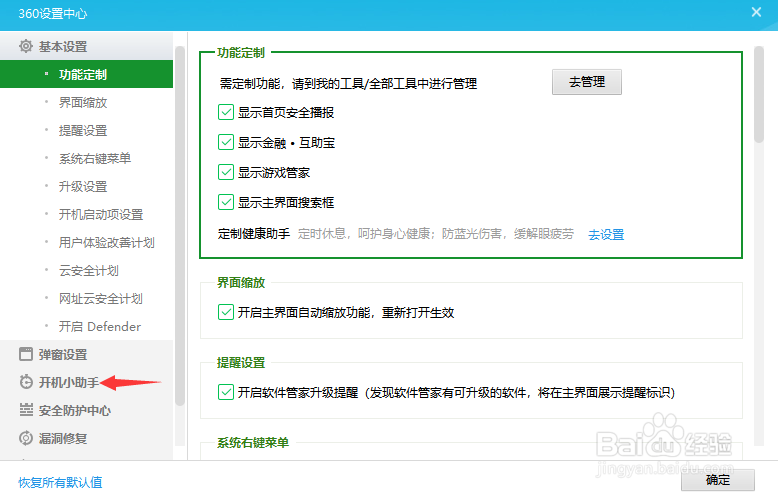
Task: Expand the 开机小助手 section
Action: pyautogui.click(x=86, y=382)
